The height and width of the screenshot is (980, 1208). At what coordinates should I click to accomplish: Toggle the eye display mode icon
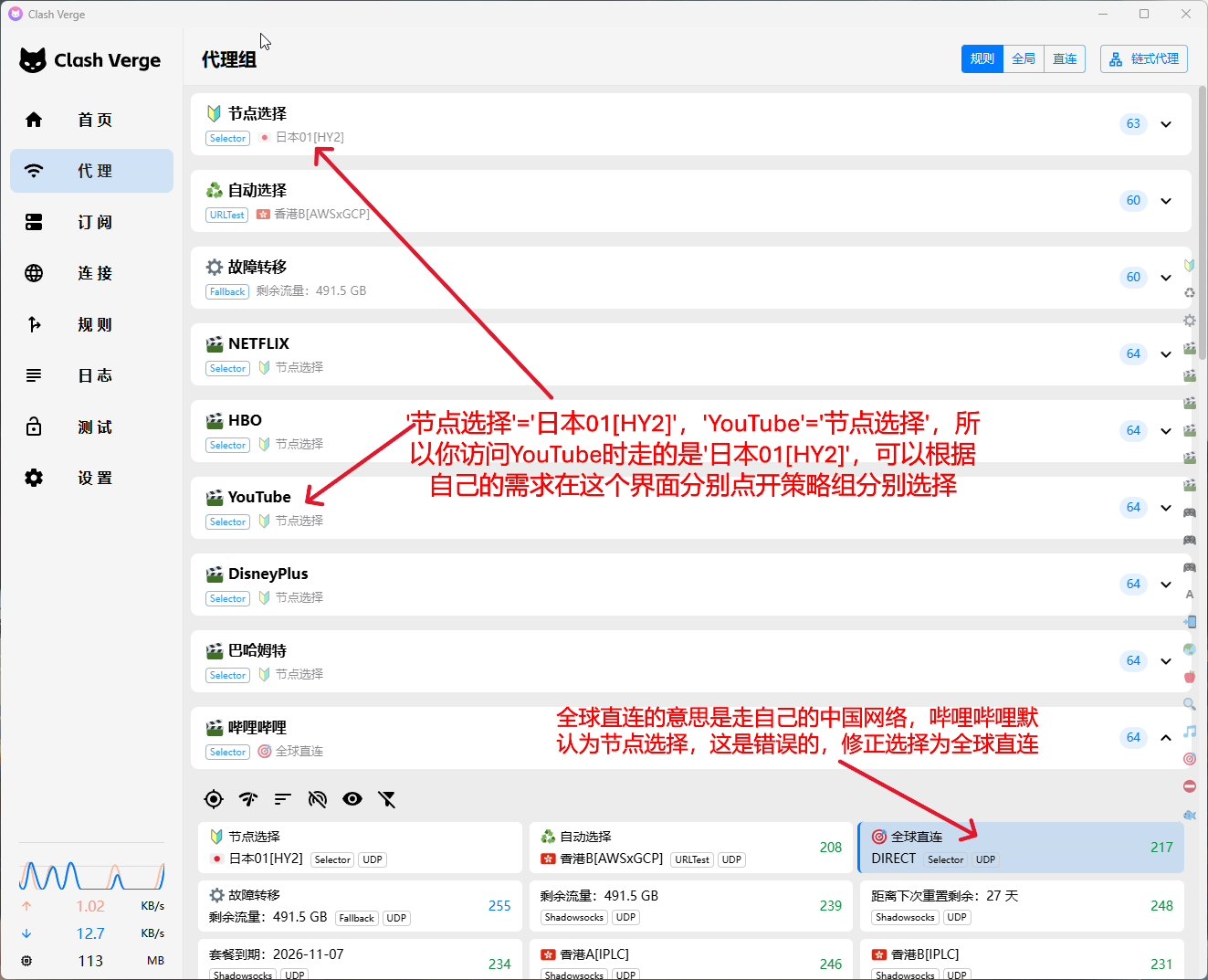coord(352,799)
